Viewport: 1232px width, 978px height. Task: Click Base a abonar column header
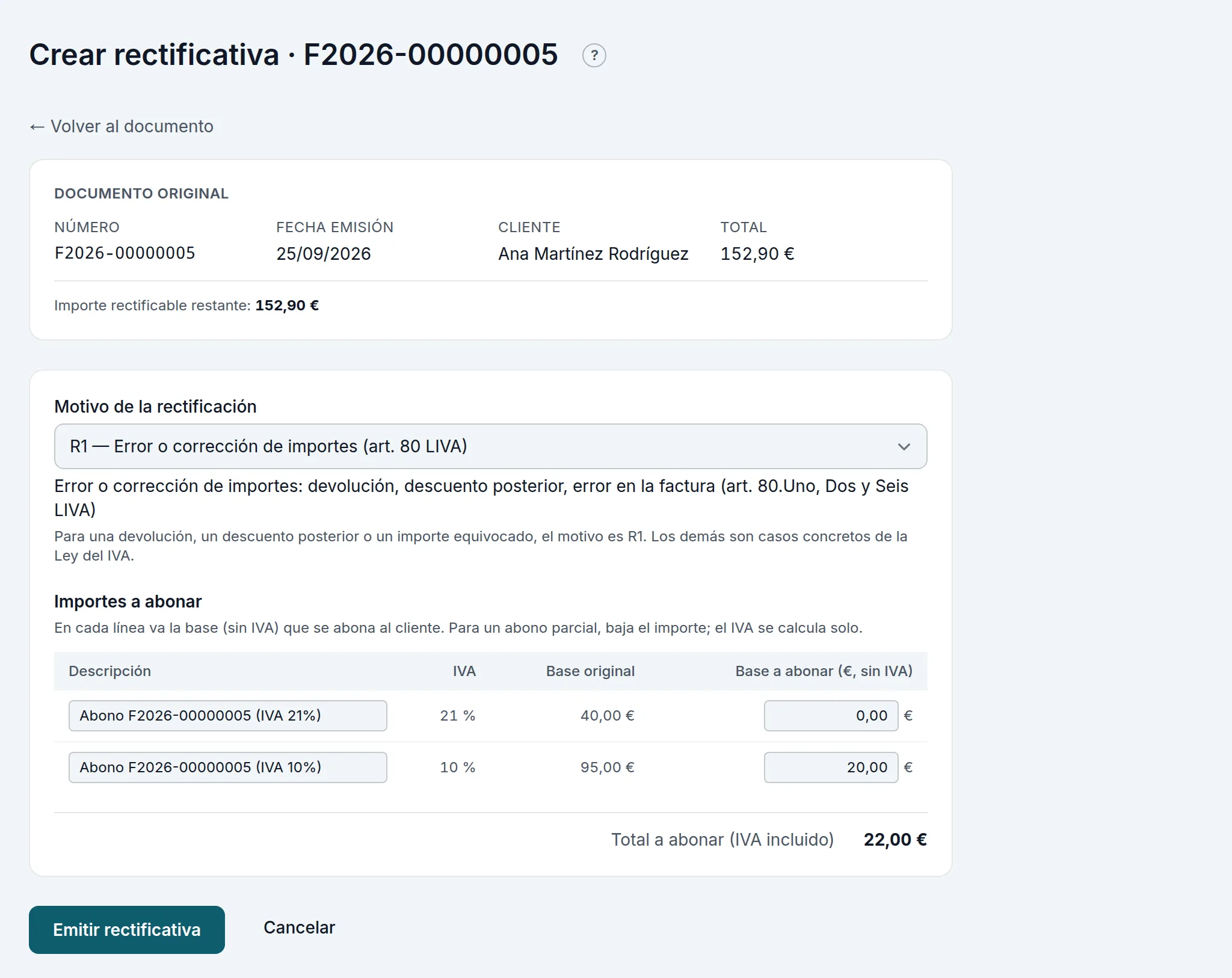(824, 671)
